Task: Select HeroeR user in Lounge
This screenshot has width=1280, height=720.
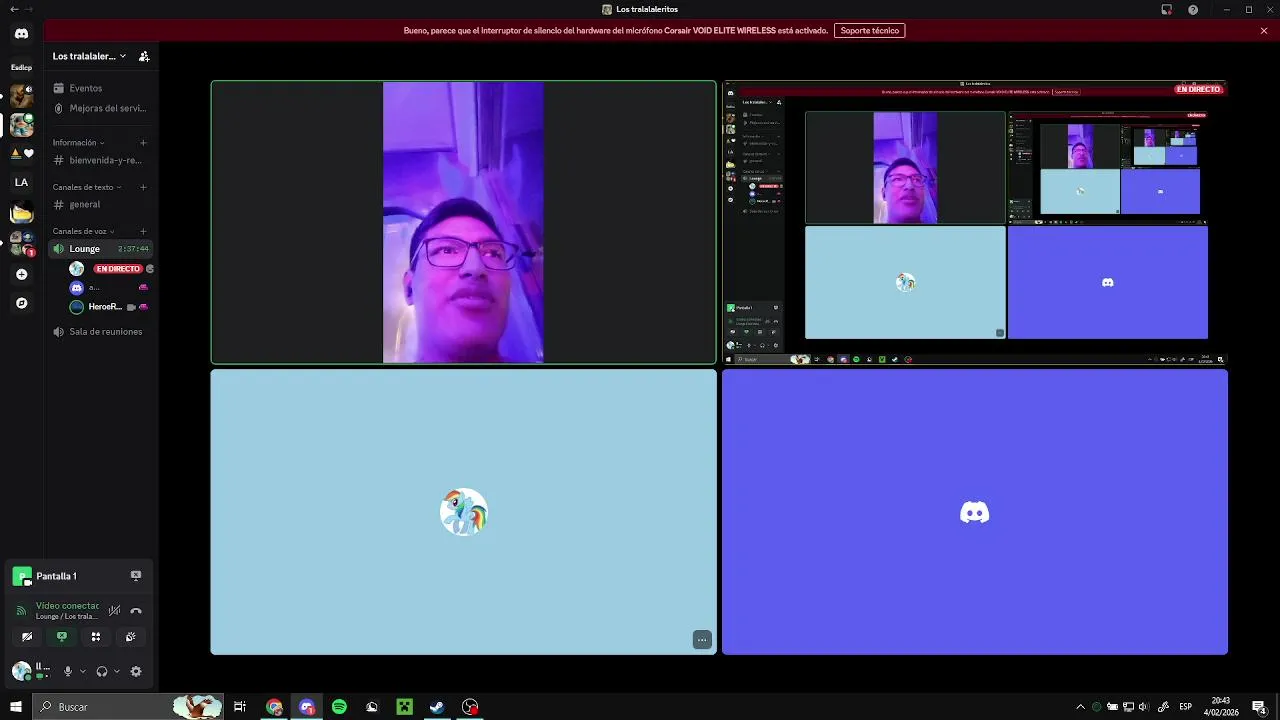Action: tap(109, 307)
